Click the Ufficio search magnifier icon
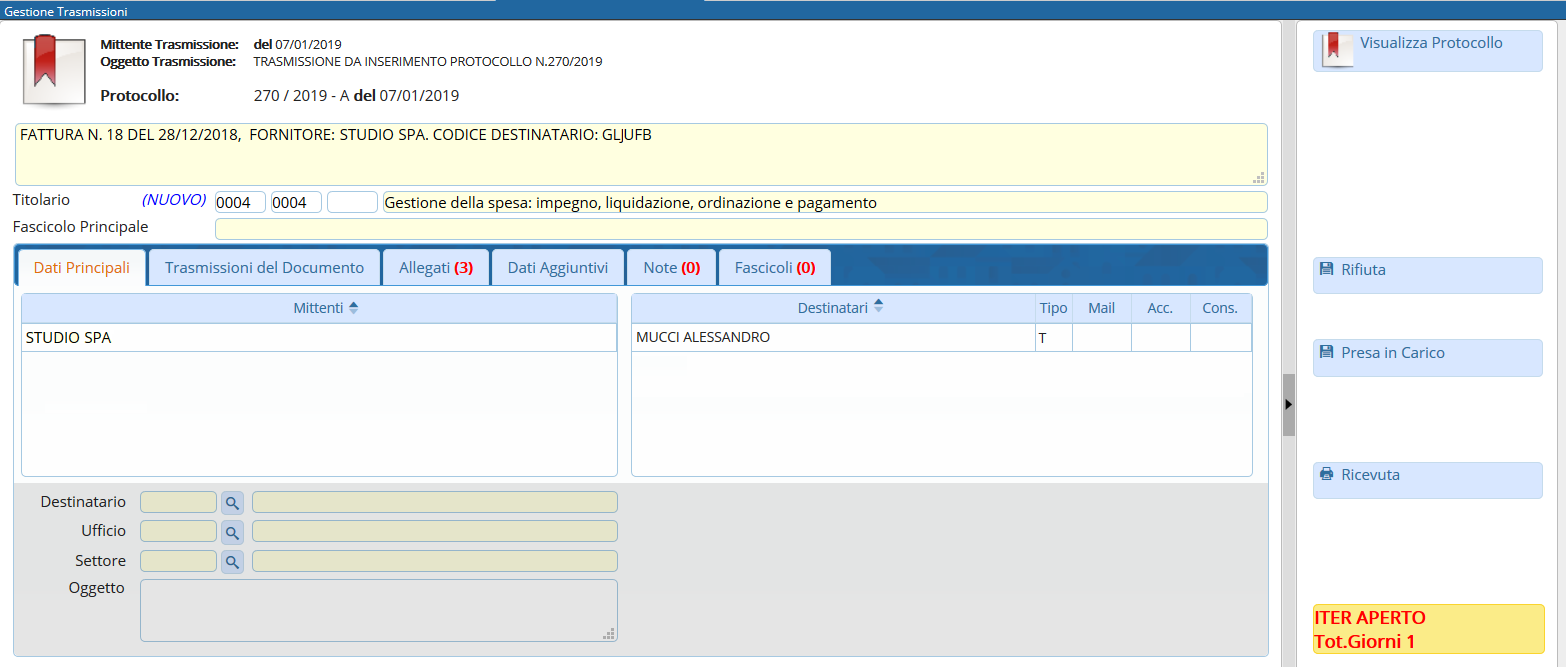The height and width of the screenshot is (667, 1566). (x=232, y=532)
